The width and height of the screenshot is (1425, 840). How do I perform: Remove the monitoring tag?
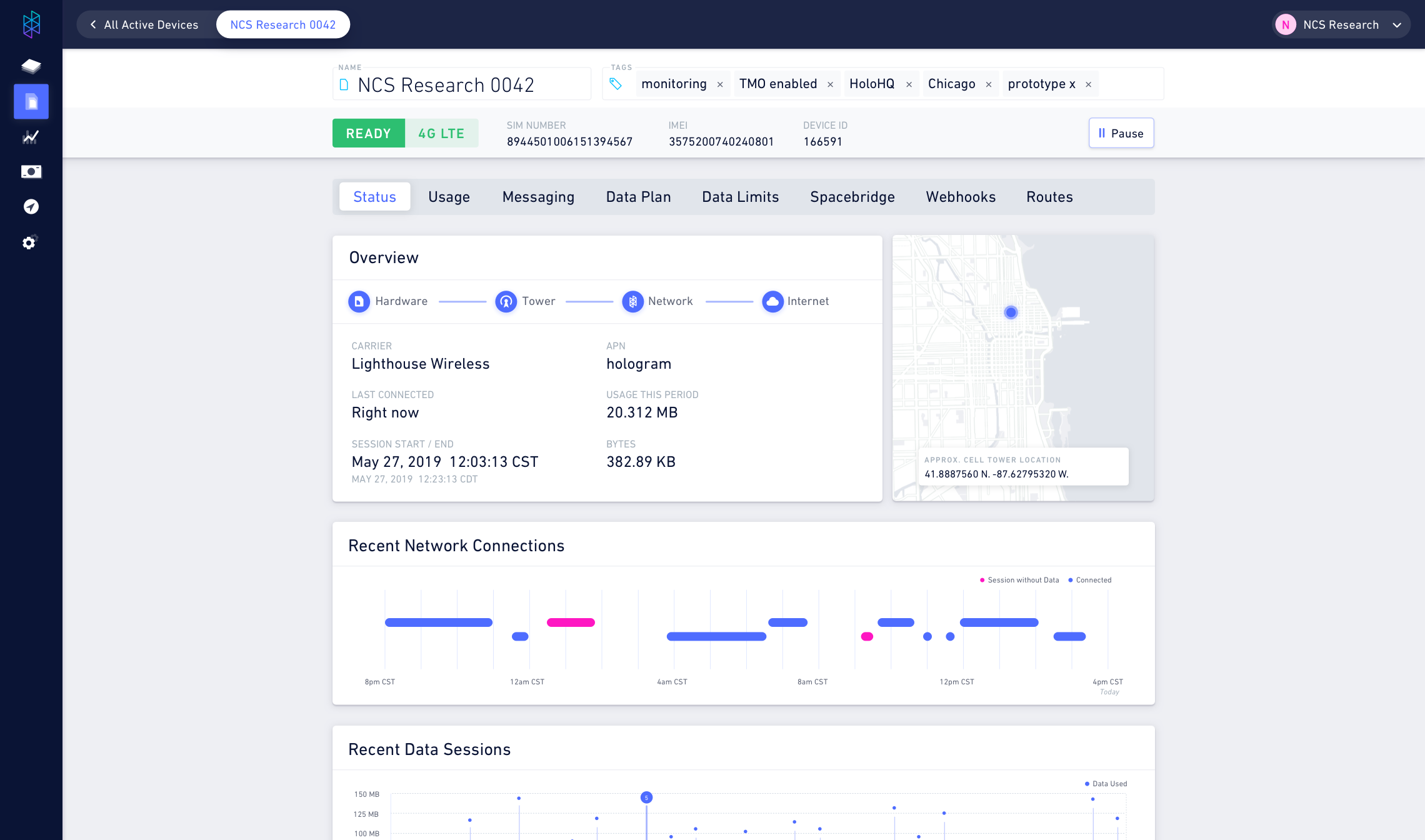pyautogui.click(x=720, y=84)
